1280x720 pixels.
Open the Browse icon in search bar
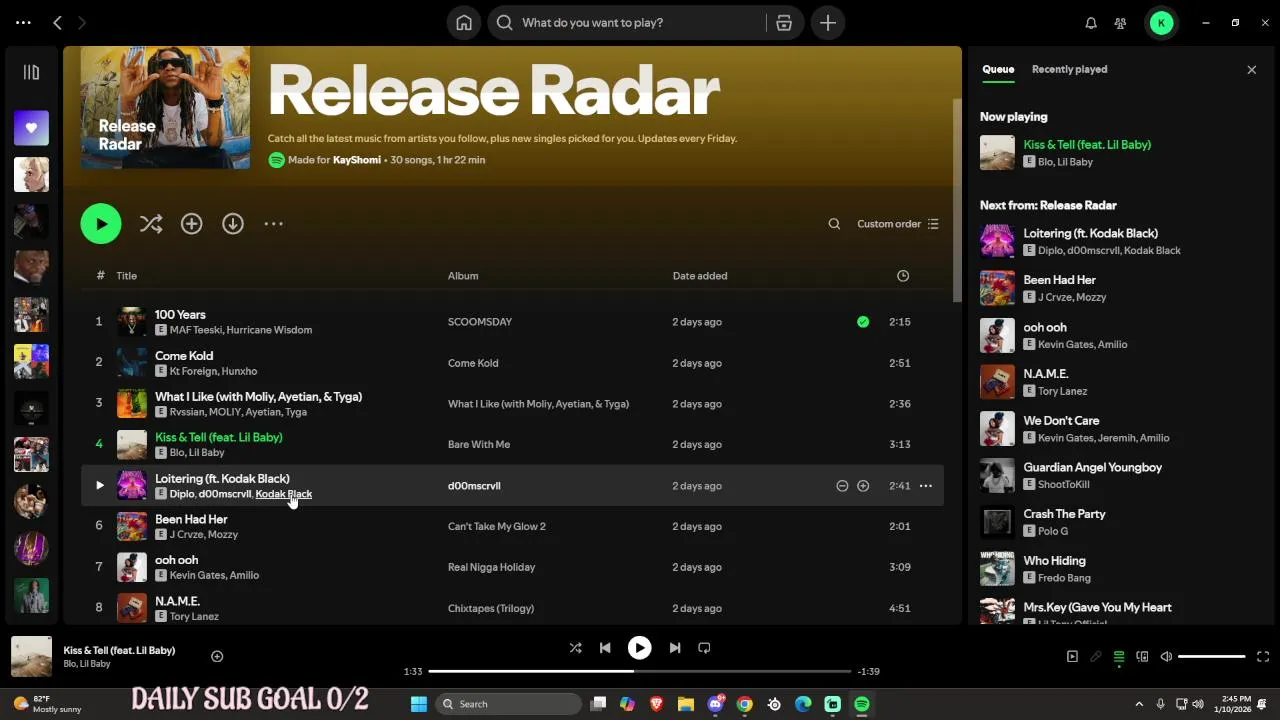(x=784, y=23)
